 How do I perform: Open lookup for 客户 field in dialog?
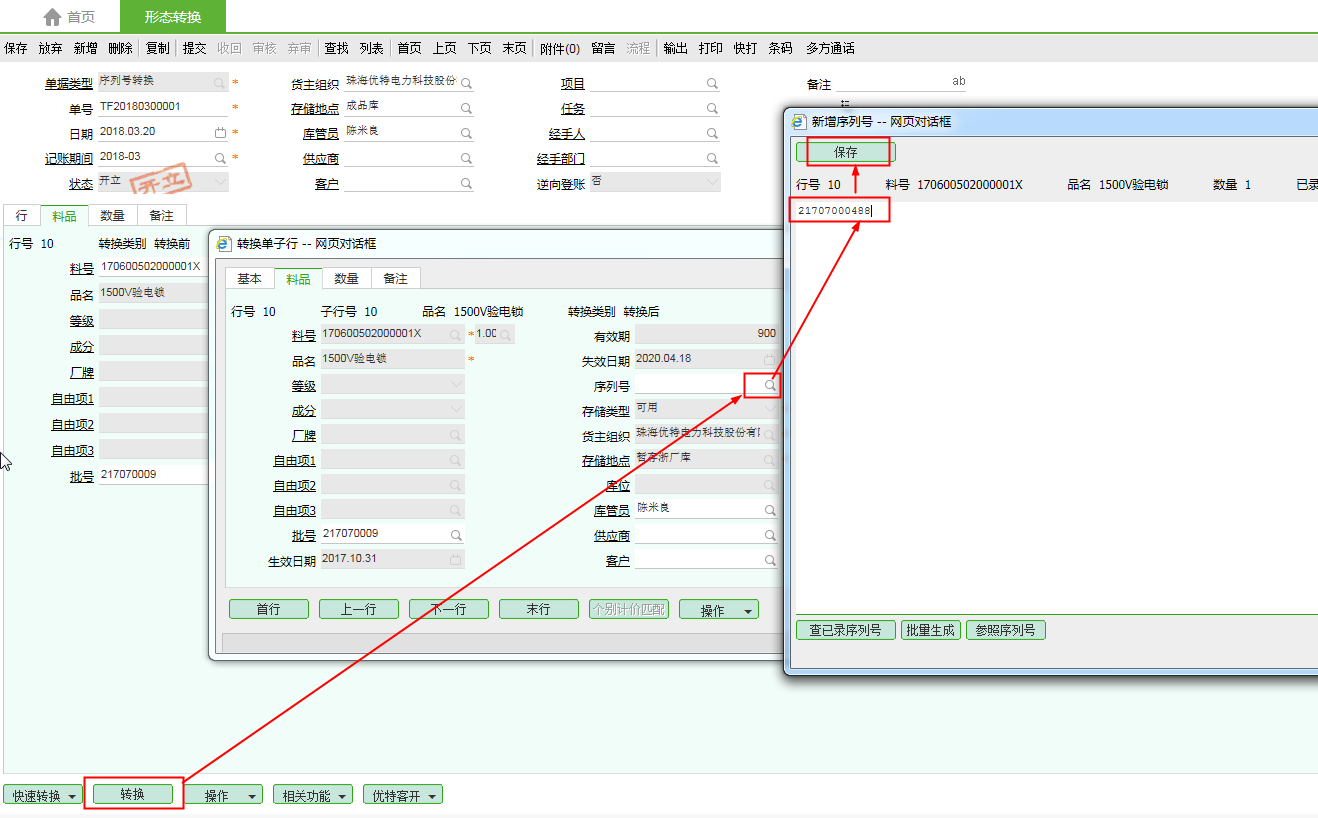pos(770,561)
